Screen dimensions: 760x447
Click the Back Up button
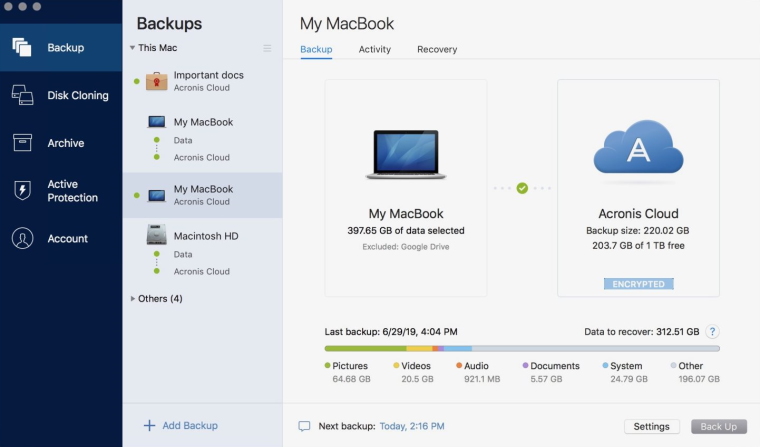[x=719, y=427]
